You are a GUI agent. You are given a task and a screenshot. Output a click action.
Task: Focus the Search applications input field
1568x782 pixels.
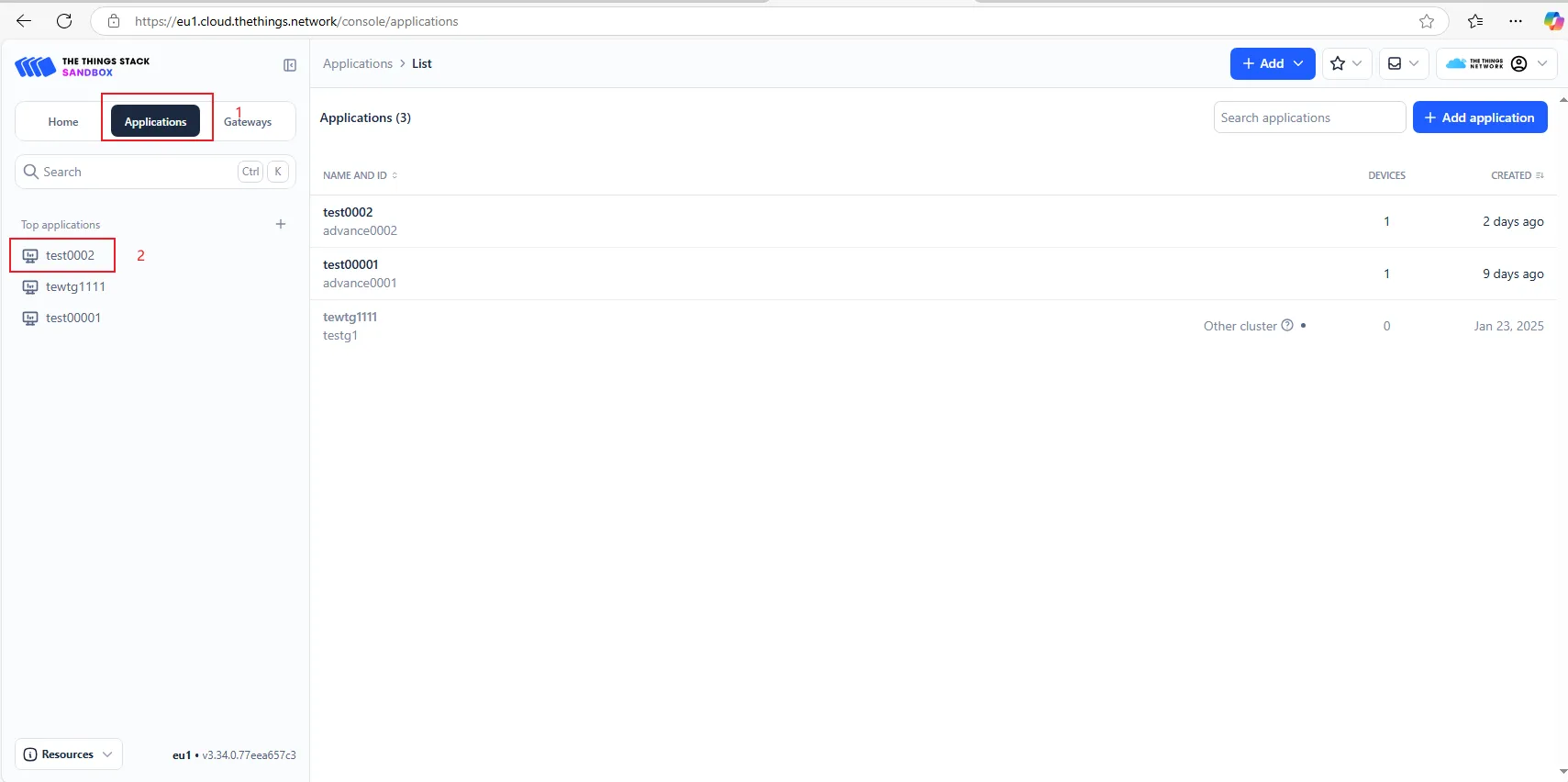click(x=1308, y=117)
